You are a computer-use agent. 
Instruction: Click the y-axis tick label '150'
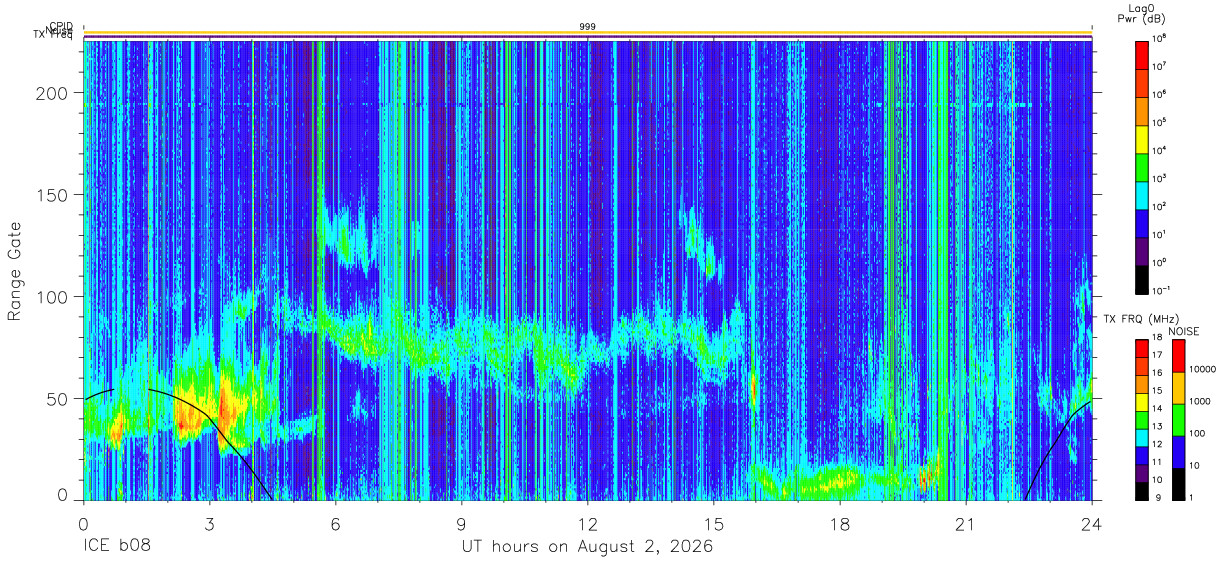click(x=55, y=194)
